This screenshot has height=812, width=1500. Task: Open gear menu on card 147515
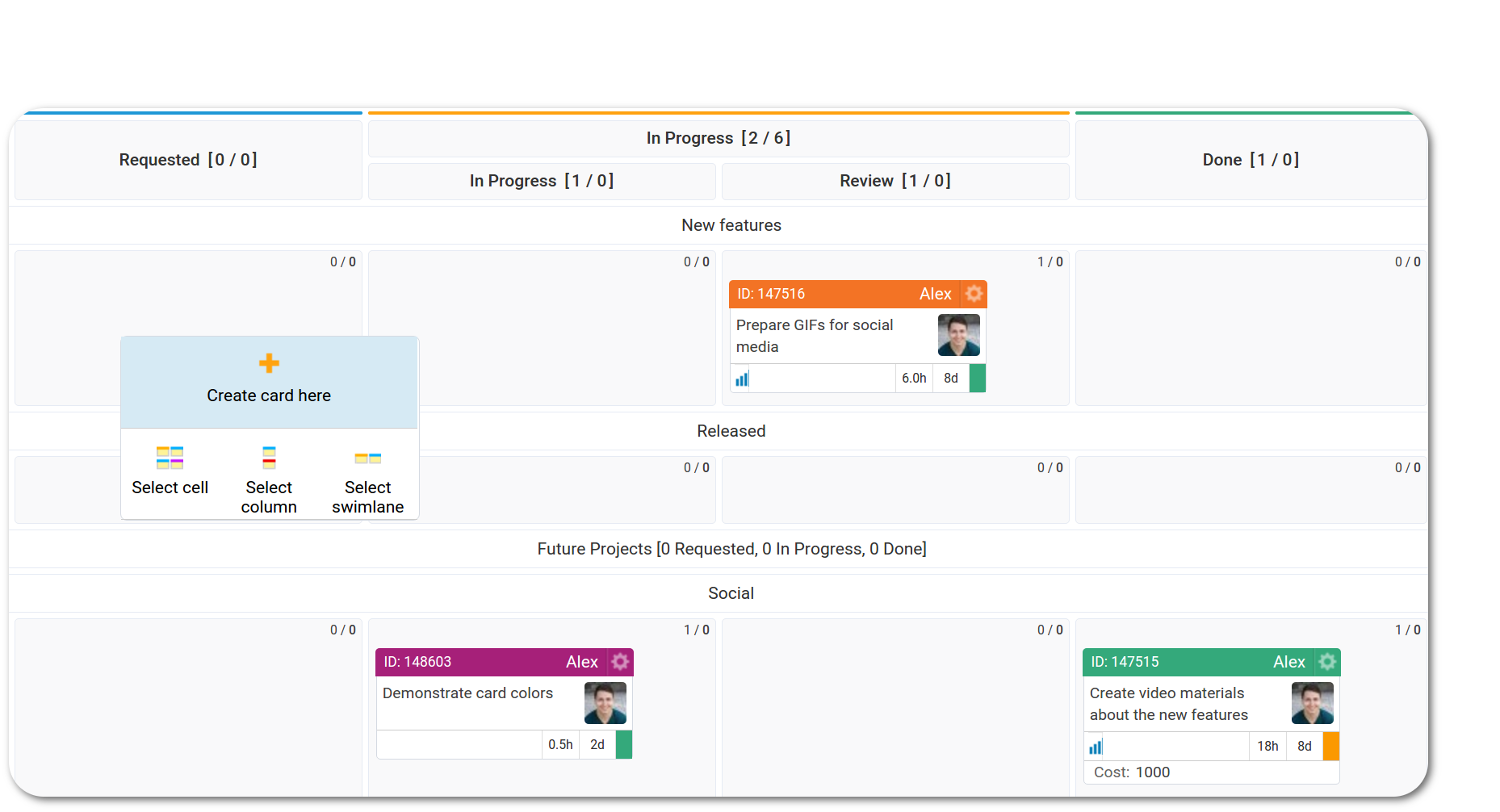(x=1327, y=662)
